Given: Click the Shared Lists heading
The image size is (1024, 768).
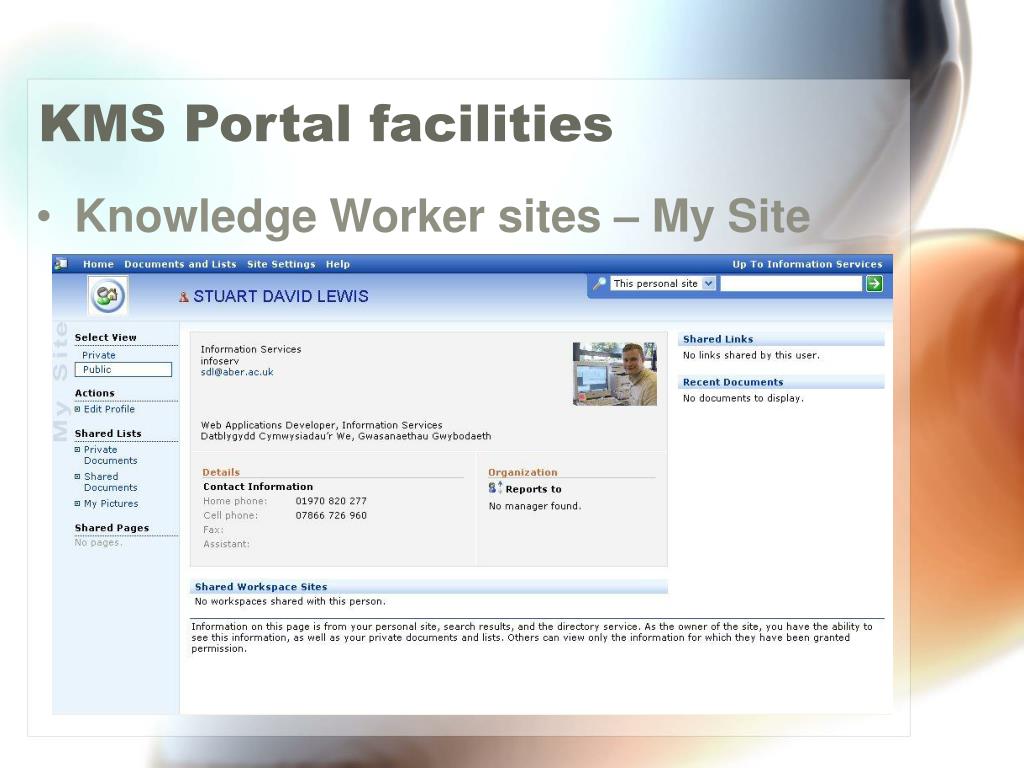Looking at the screenshot, I should (108, 433).
